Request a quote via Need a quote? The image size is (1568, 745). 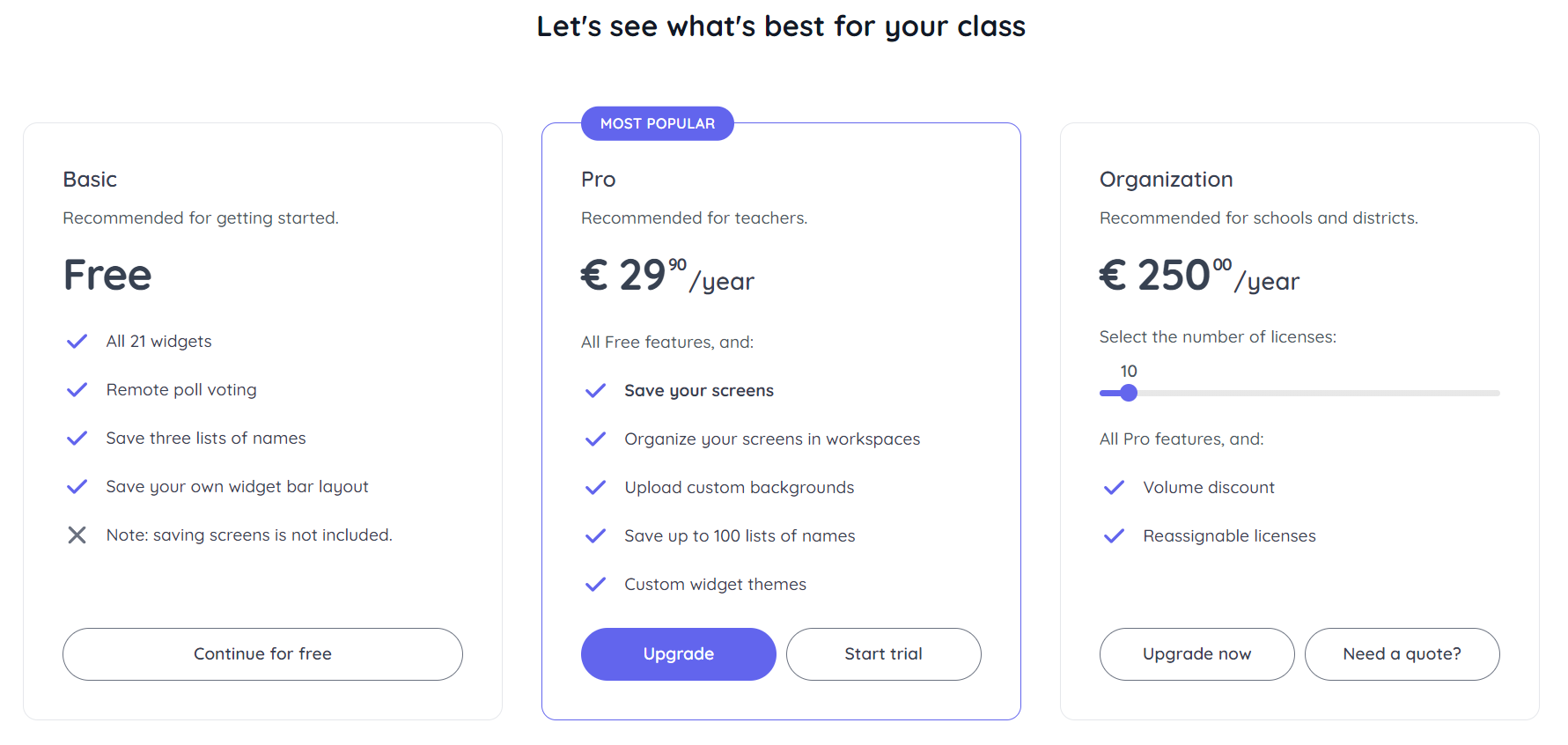point(1402,654)
